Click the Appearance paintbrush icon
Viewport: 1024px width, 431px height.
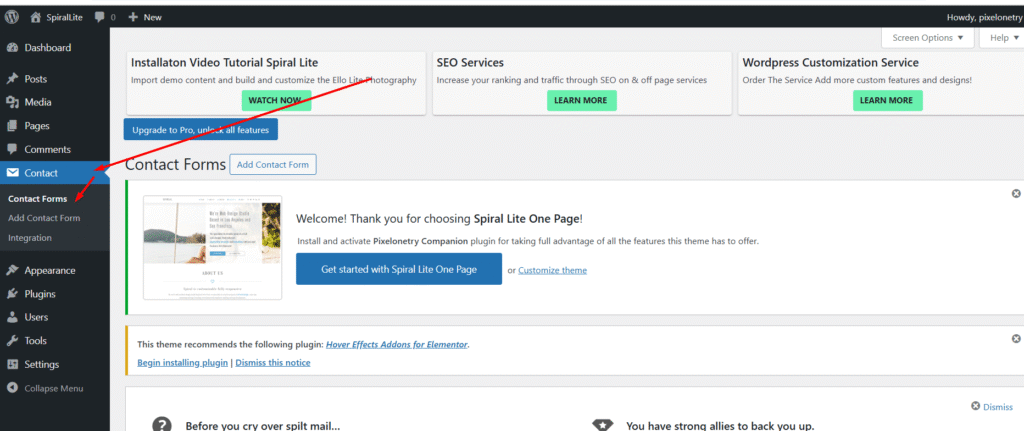coord(12,270)
